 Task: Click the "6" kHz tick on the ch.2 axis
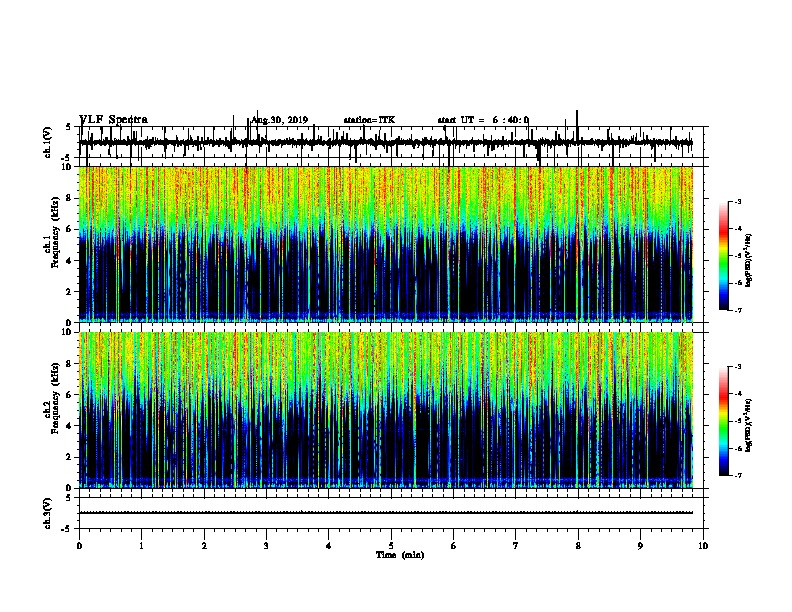pos(70,395)
